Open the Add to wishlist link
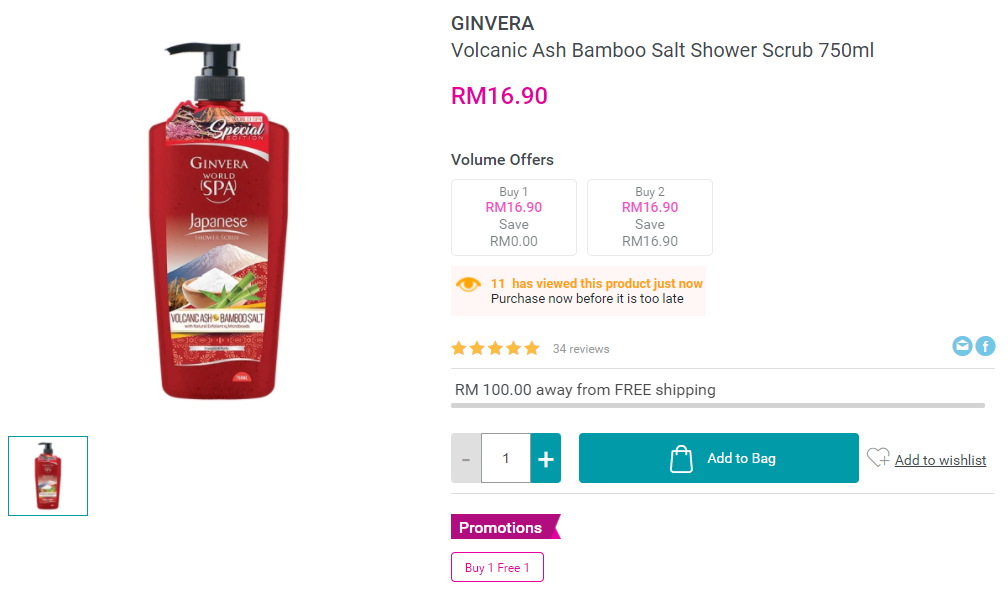This screenshot has width=1008, height=591. [940, 460]
